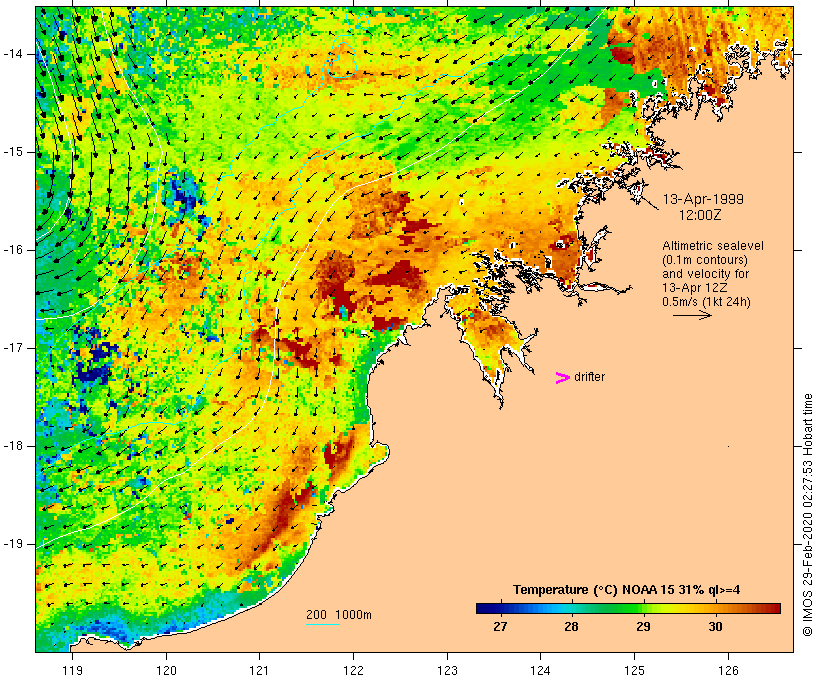Click the date label '13-Apr-1999'
The image size is (820, 680).
[x=703, y=199]
